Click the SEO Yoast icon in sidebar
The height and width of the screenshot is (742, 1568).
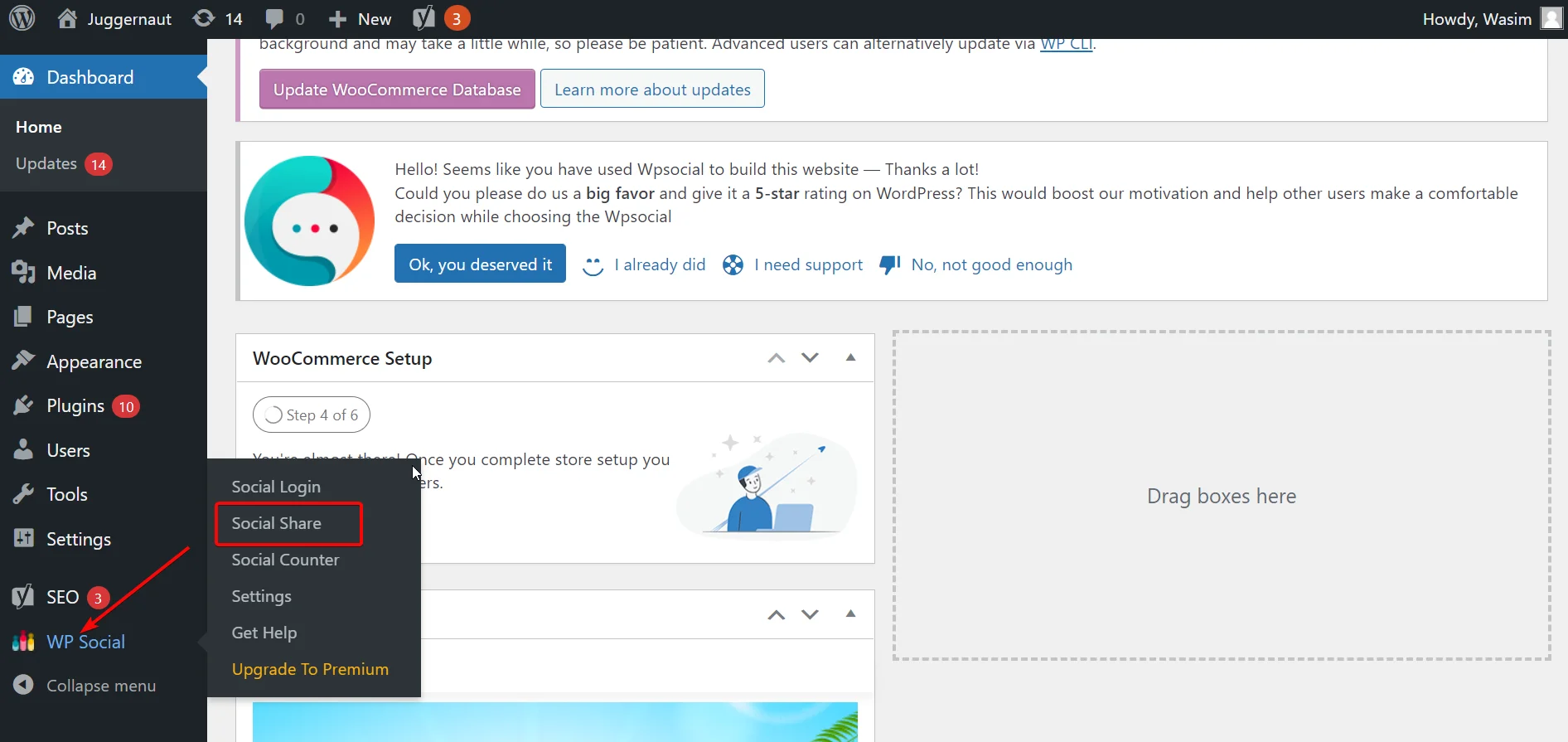tap(23, 597)
